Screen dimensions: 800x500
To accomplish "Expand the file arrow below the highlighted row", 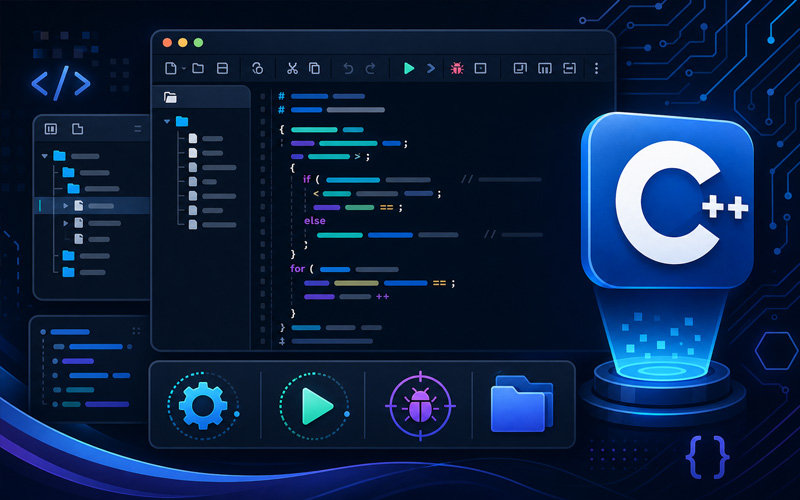I will tap(65, 223).
